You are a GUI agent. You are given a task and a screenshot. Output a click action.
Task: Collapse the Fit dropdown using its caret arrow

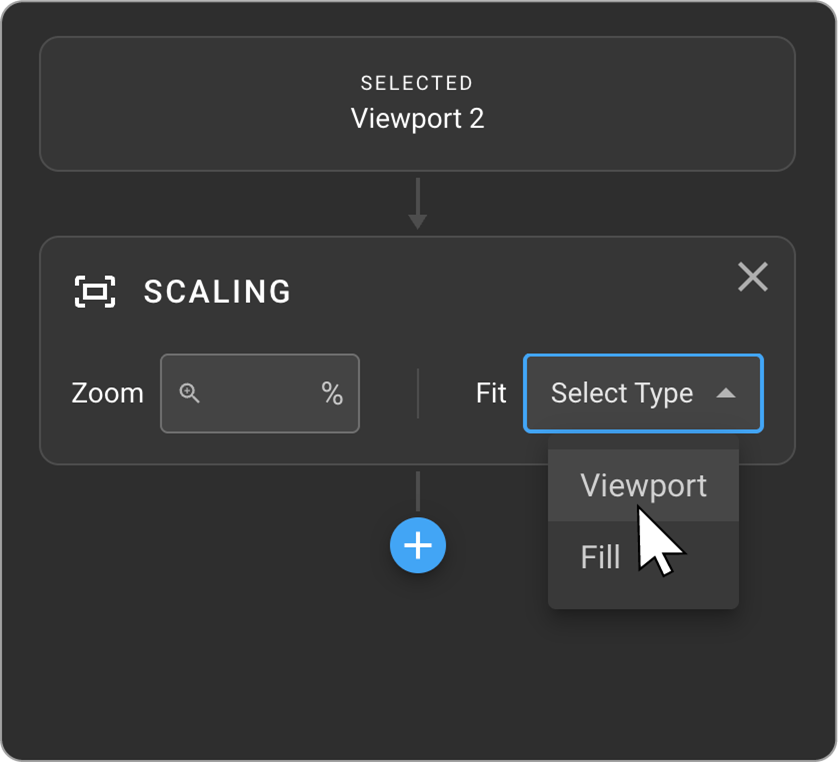(726, 394)
